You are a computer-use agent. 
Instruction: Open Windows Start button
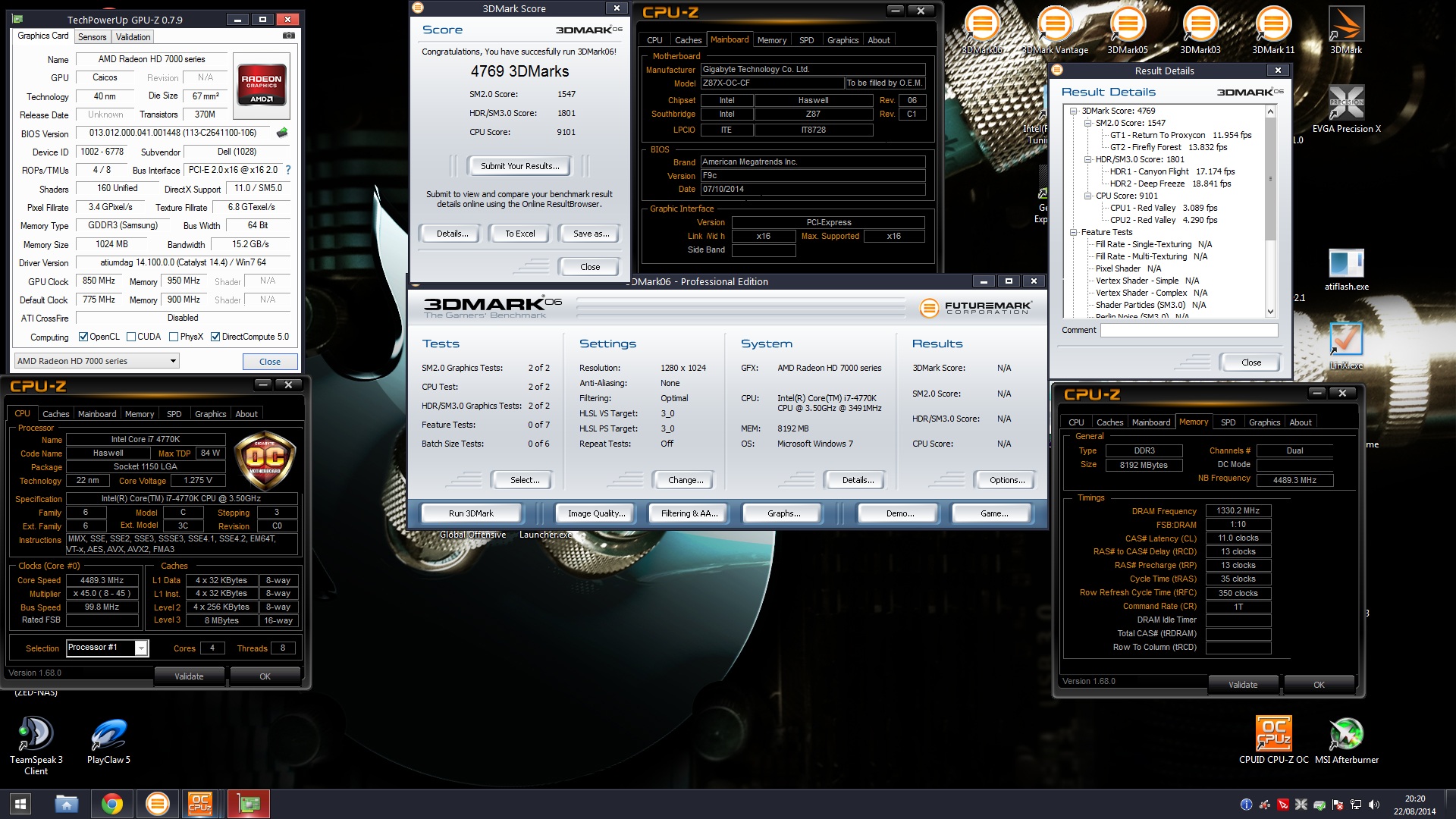20,804
